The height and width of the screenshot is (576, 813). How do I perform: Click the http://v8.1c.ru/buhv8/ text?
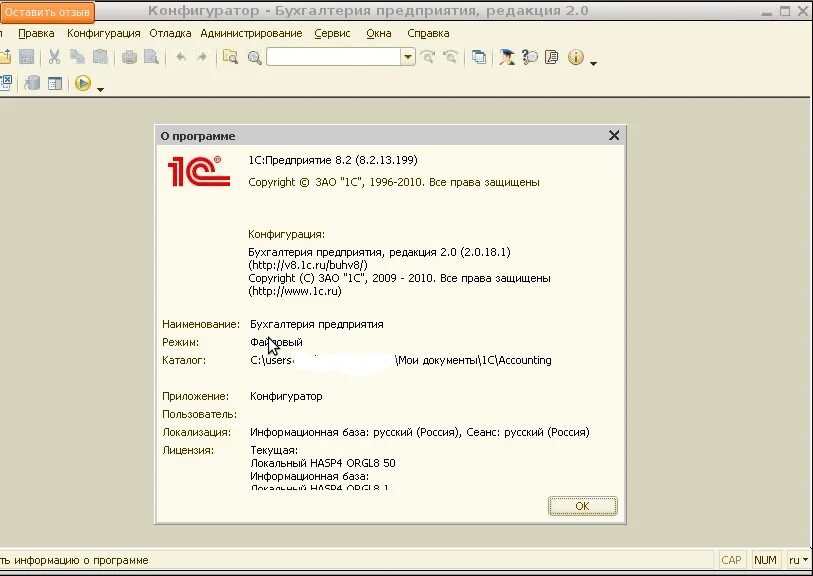(308, 265)
